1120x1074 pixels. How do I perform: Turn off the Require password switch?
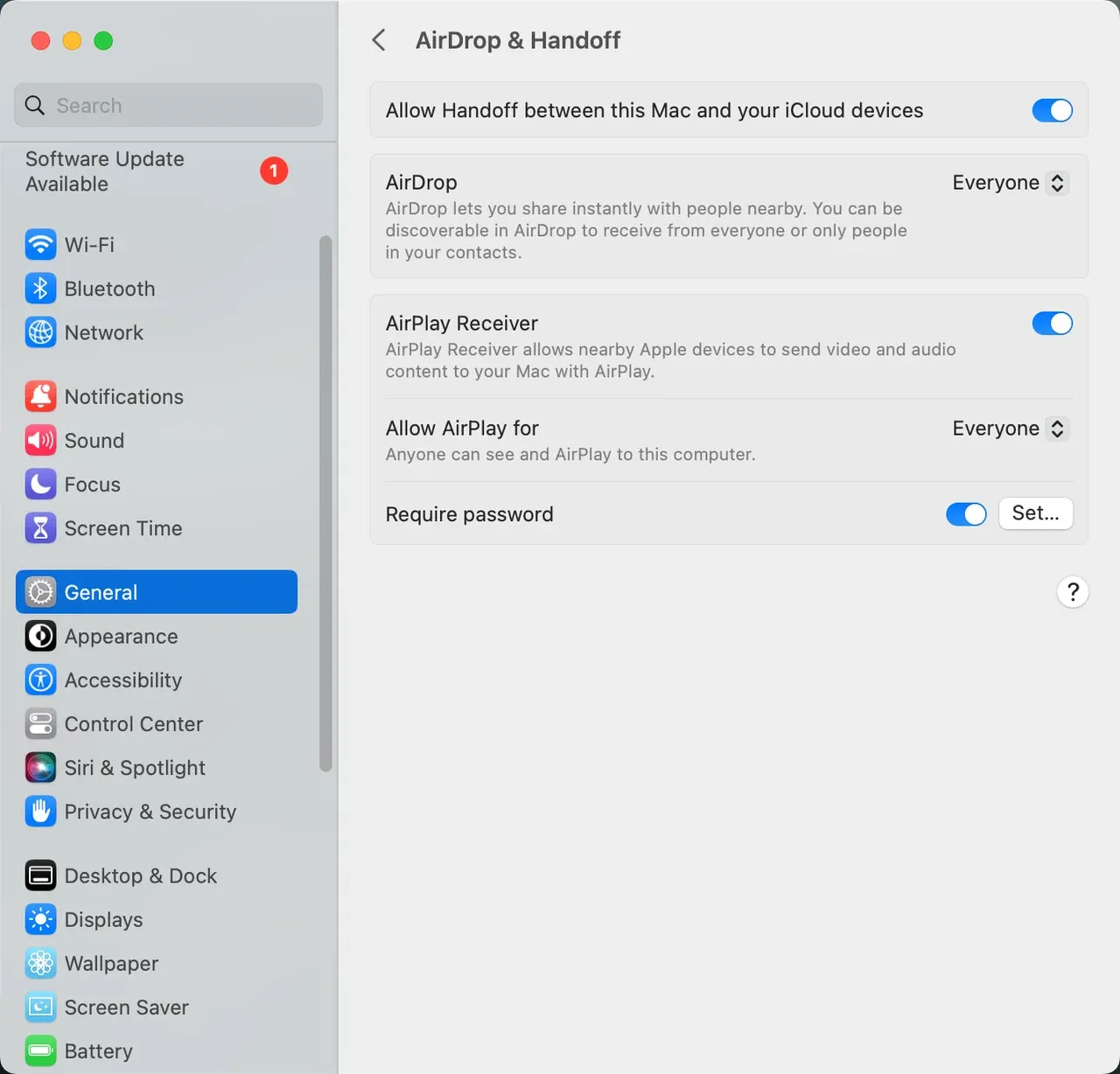coord(966,514)
